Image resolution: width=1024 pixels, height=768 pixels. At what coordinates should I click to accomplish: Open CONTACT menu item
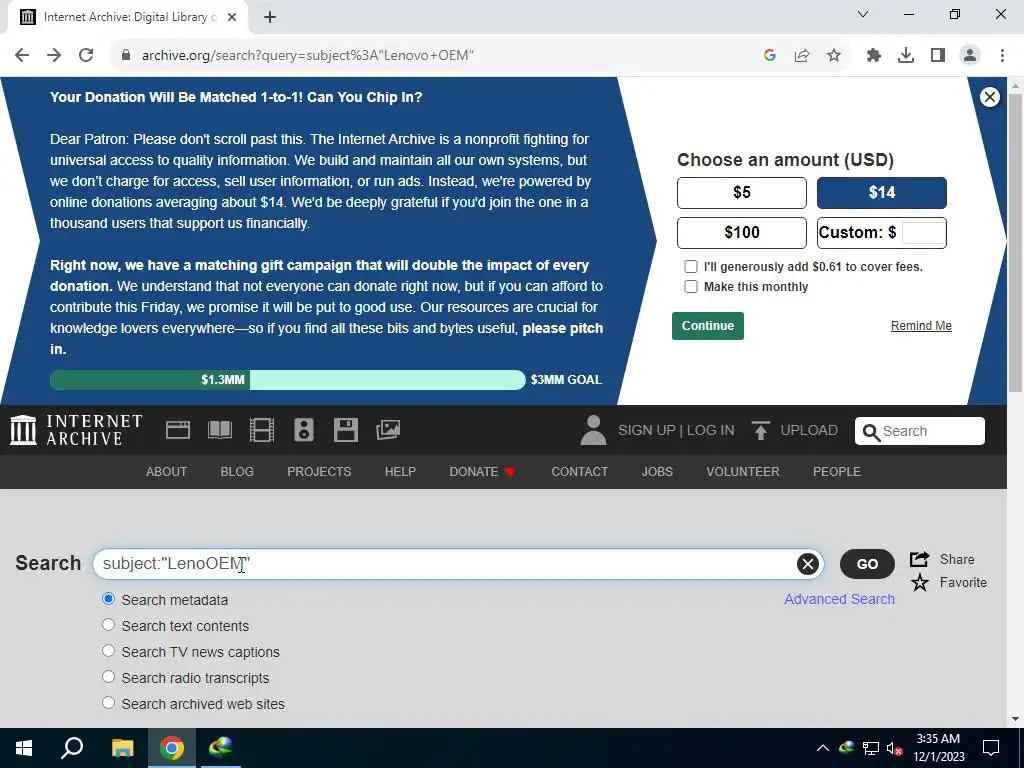tap(580, 472)
